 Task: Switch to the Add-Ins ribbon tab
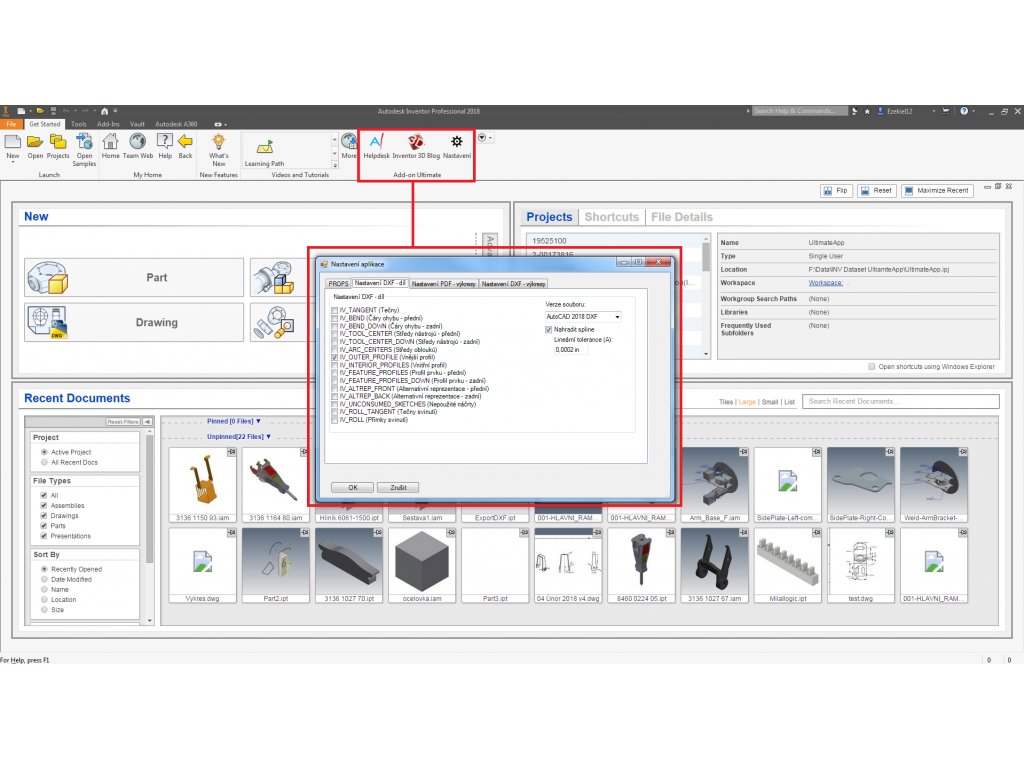tap(108, 124)
